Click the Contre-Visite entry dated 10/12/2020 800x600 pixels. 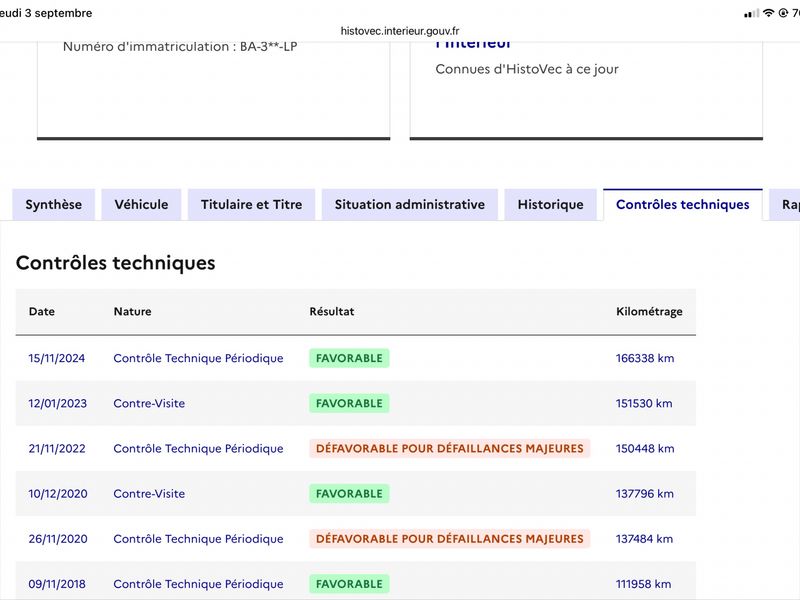point(149,493)
